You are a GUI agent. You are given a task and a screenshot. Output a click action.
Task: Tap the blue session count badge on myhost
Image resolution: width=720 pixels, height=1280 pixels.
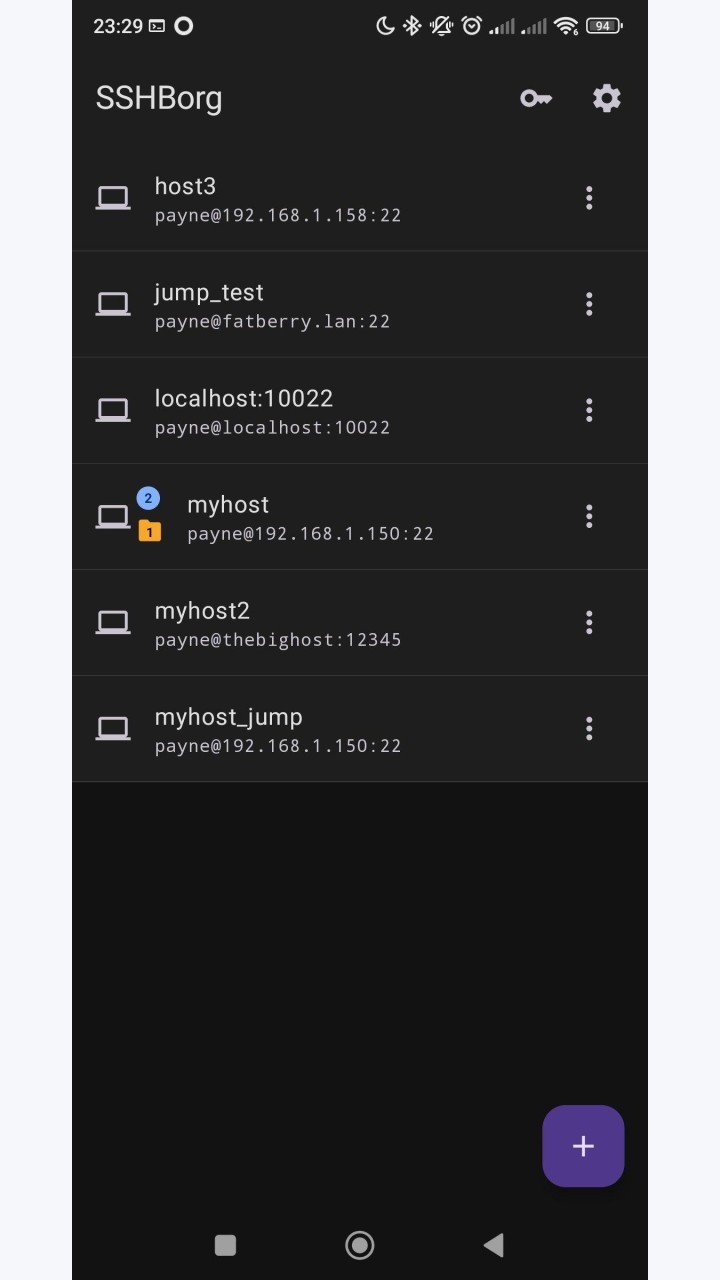click(x=148, y=498)
